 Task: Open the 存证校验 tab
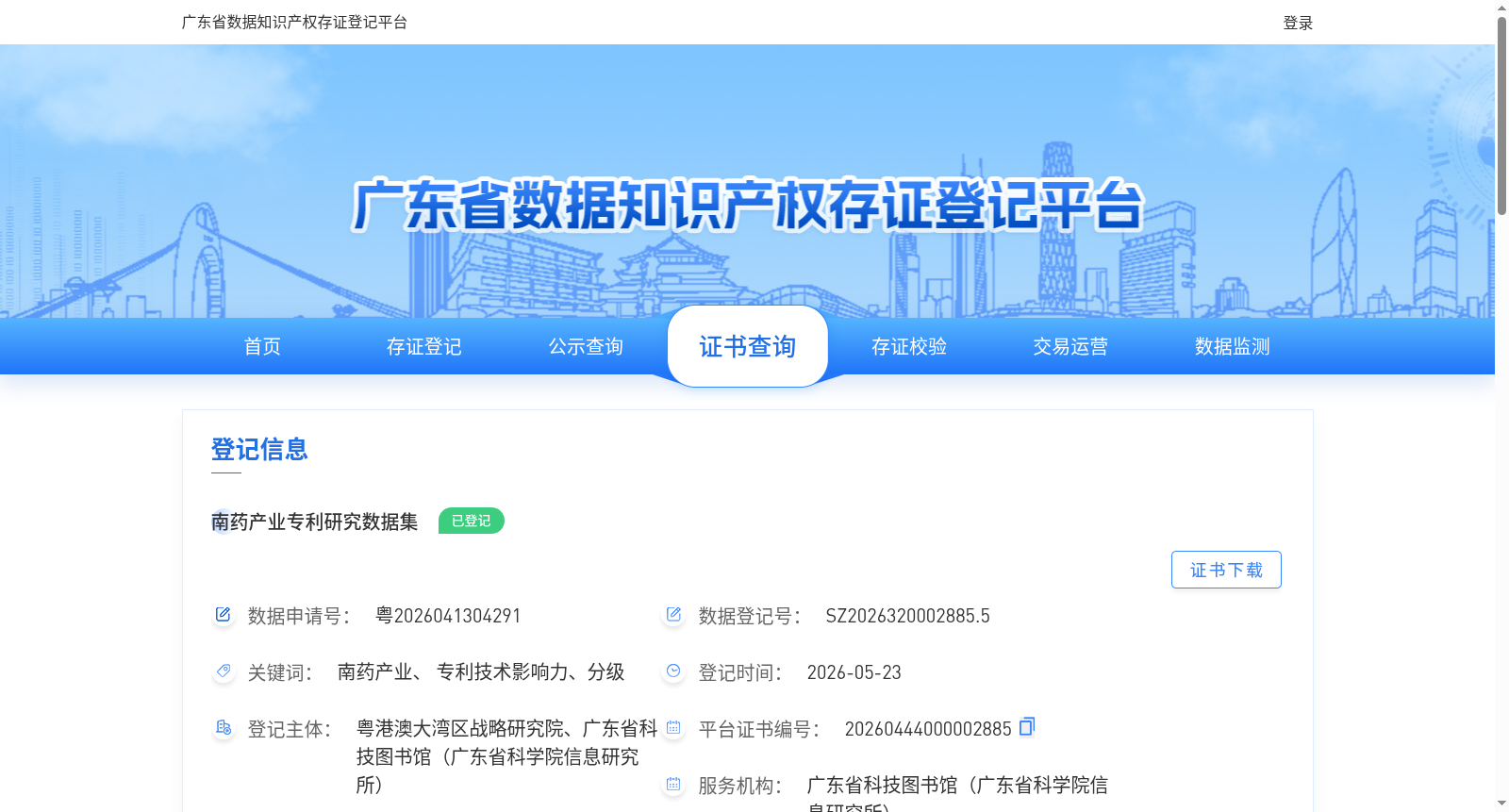click(x=909, y=347)
